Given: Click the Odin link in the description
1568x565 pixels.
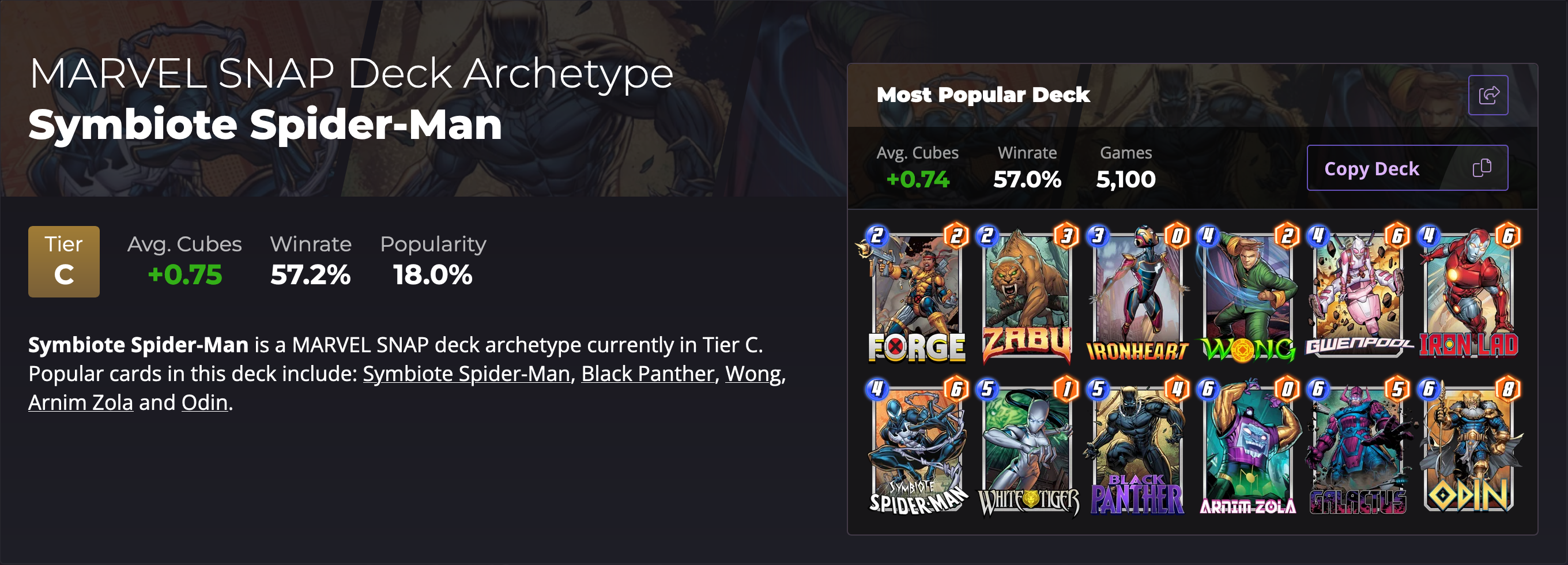Looking at the screenshot, I should (205, 402).
